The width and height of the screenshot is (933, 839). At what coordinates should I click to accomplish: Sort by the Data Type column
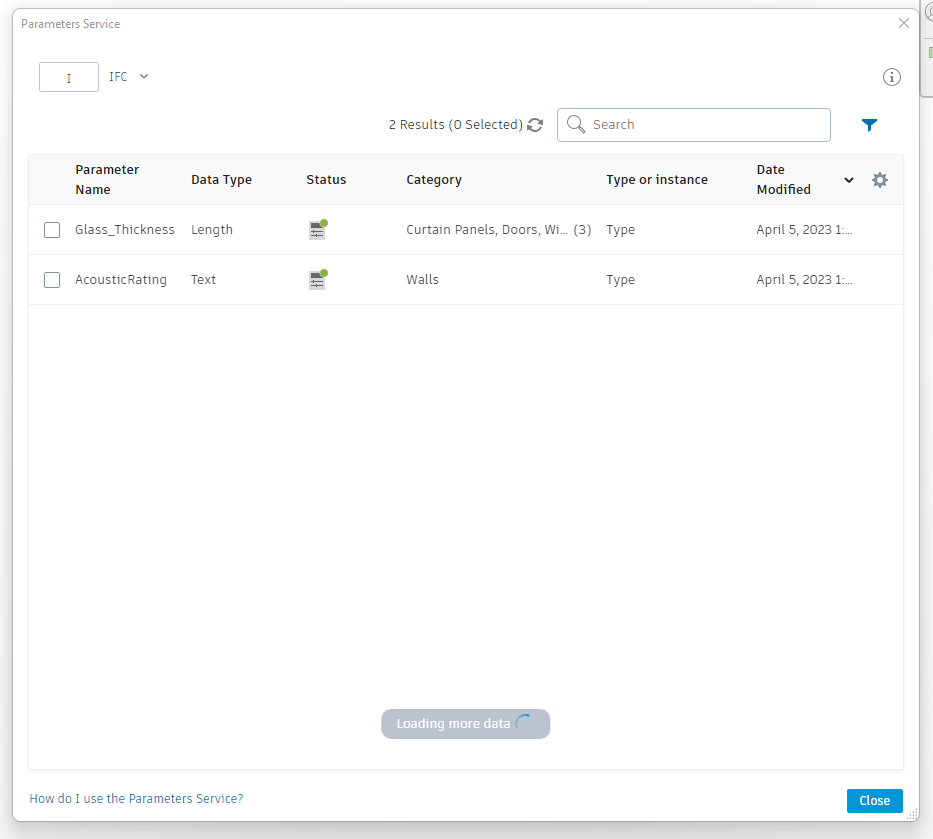coord(221,180)
